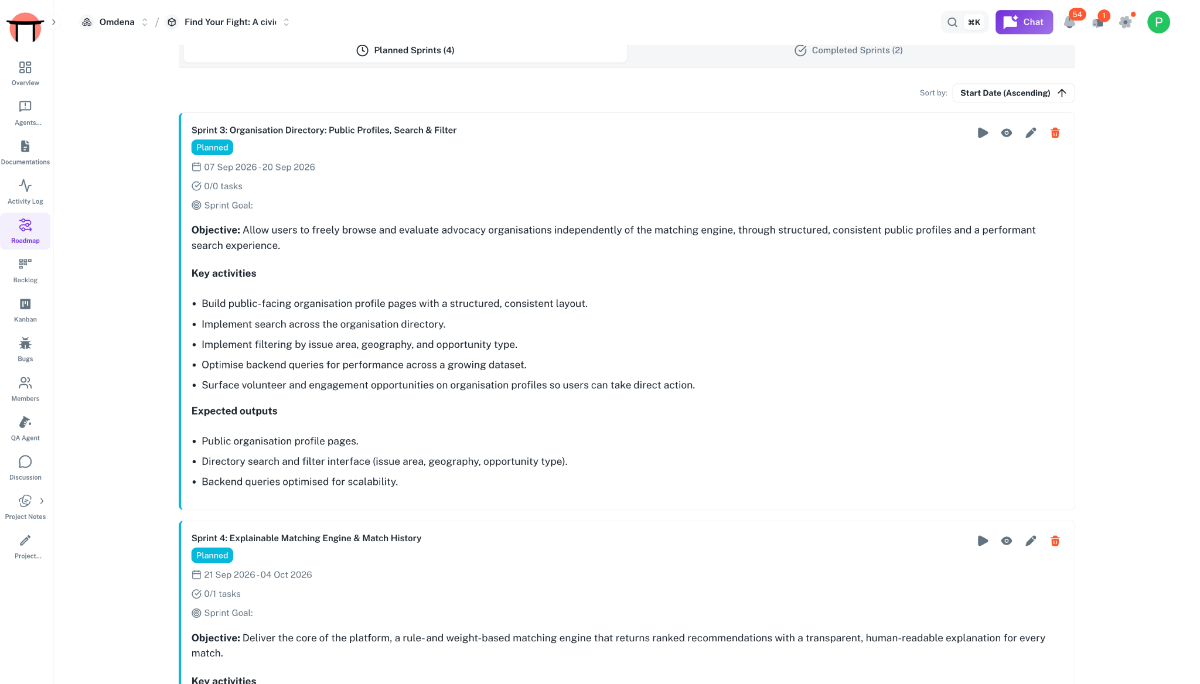Open the Activity Log
Image resolution: width=1200 pixels, height=684 pixels.
tap(25, 191)
